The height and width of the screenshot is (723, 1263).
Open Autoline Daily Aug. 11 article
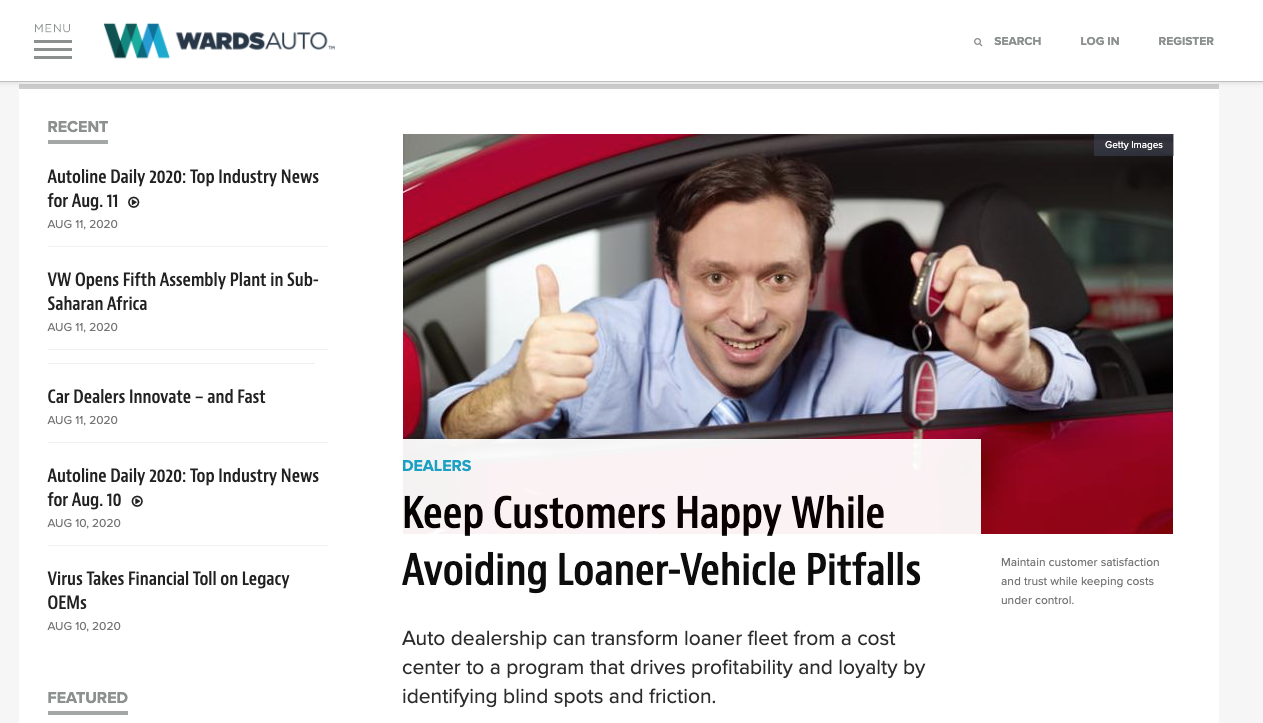pos(183,188)
